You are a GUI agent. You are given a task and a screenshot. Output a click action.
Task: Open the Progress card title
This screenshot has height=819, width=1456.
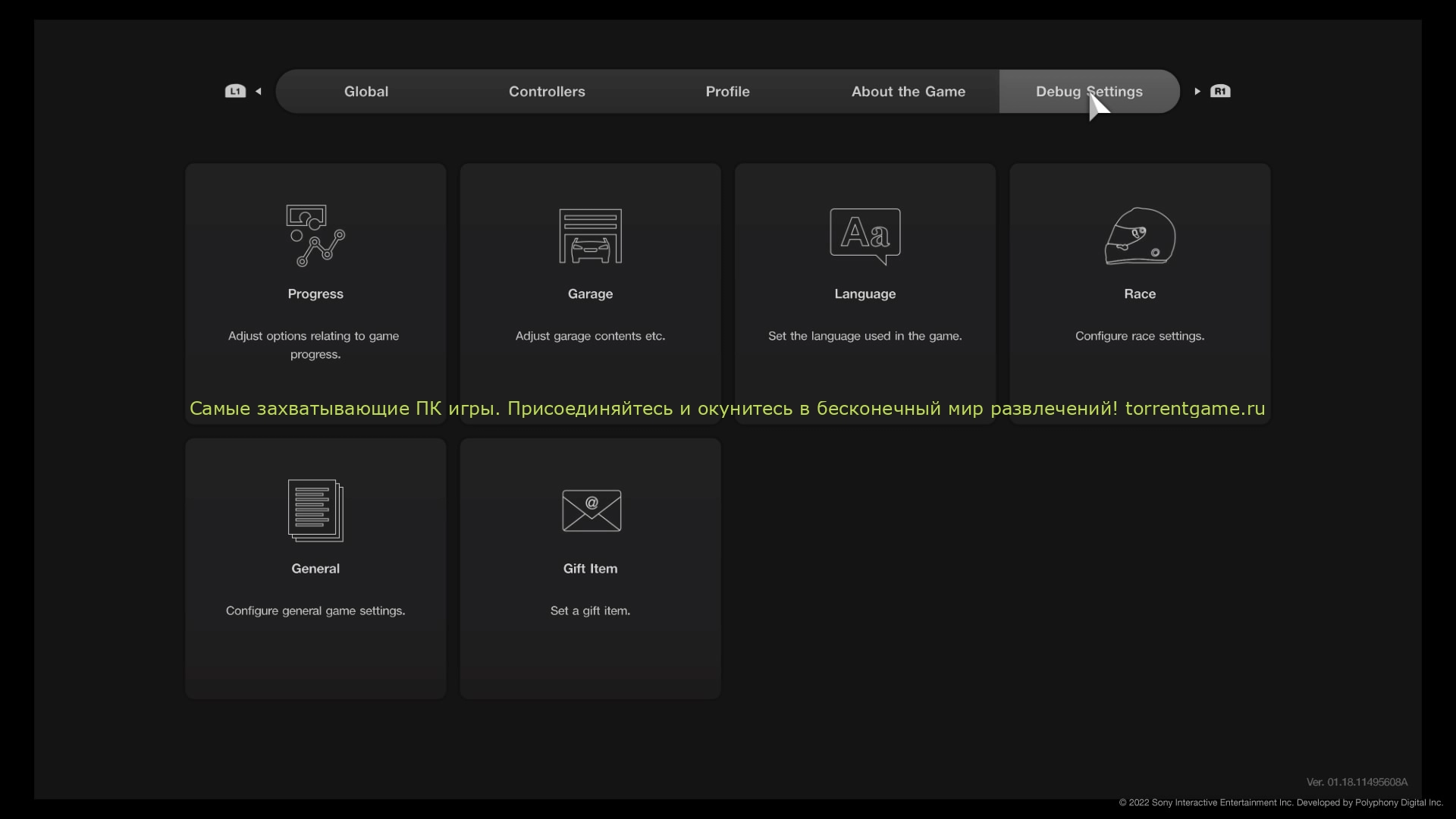click(315, 294)
